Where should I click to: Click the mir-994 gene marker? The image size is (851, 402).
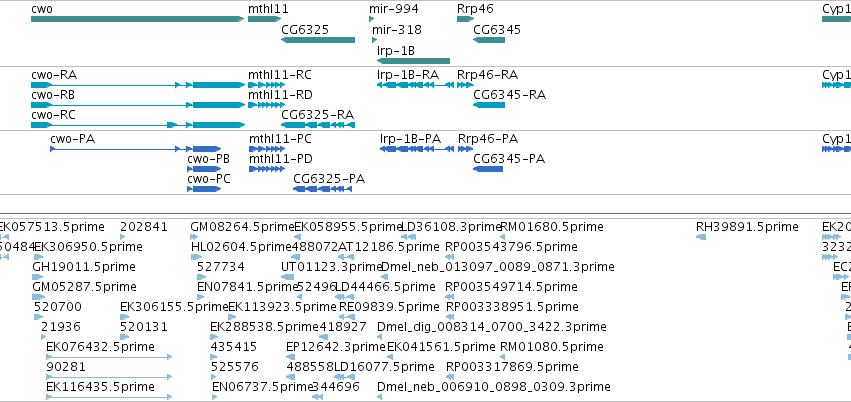click(x=372, y=19)
